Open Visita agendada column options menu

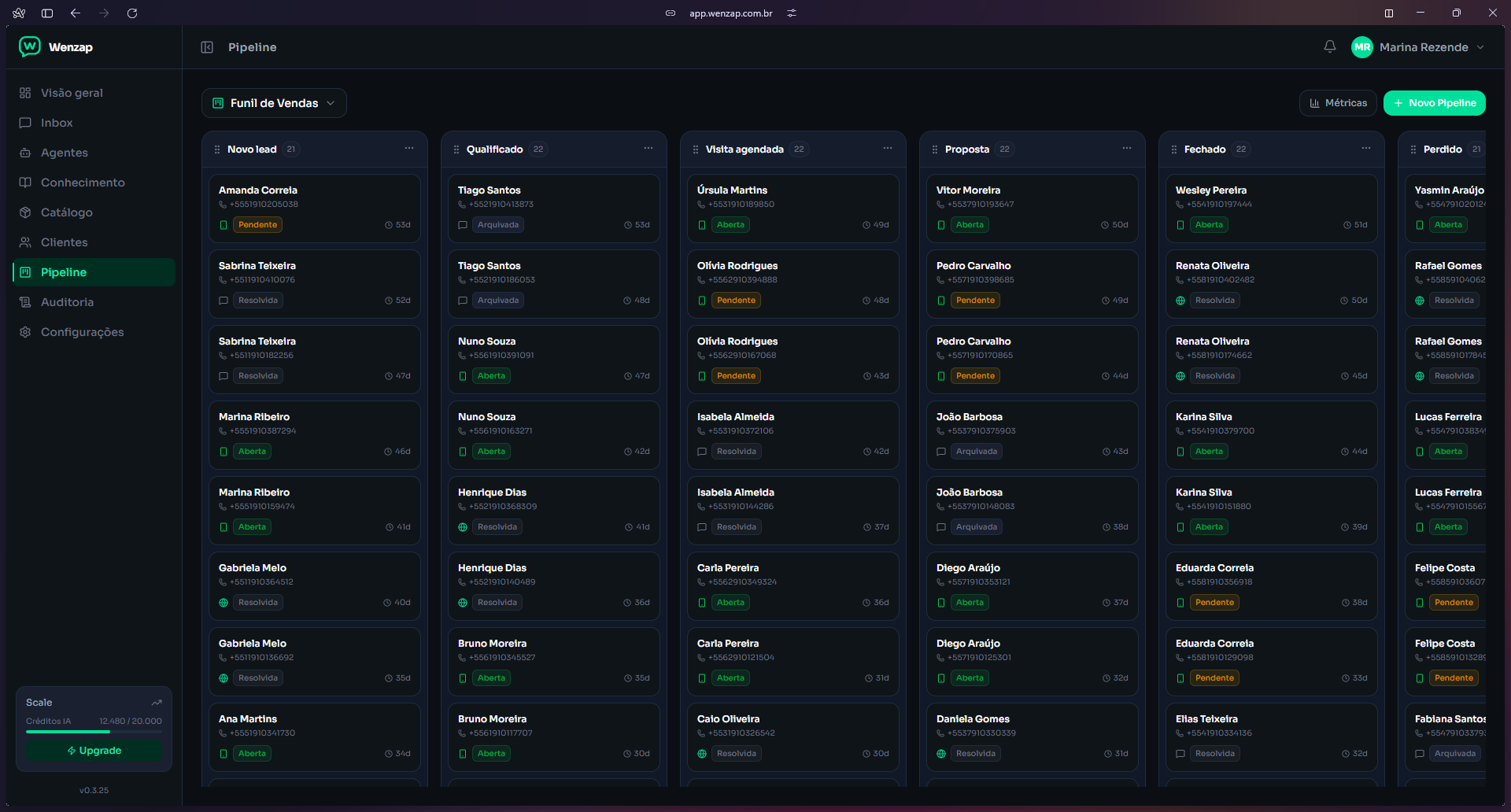pos(888,148)
